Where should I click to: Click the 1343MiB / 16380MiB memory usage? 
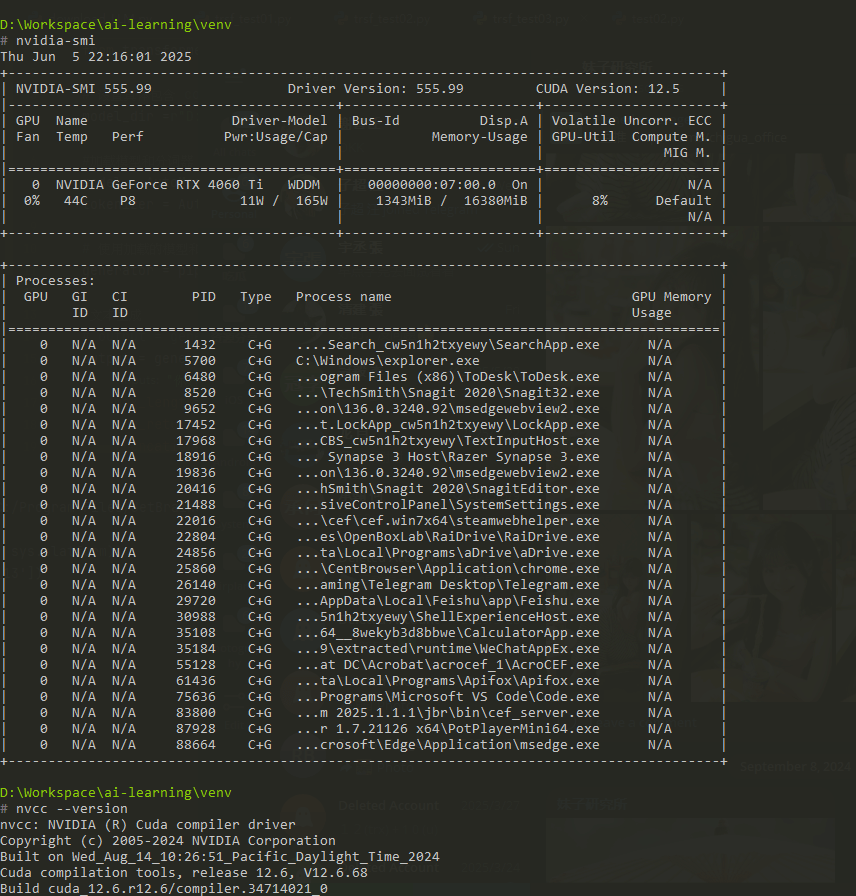point(447,201)
